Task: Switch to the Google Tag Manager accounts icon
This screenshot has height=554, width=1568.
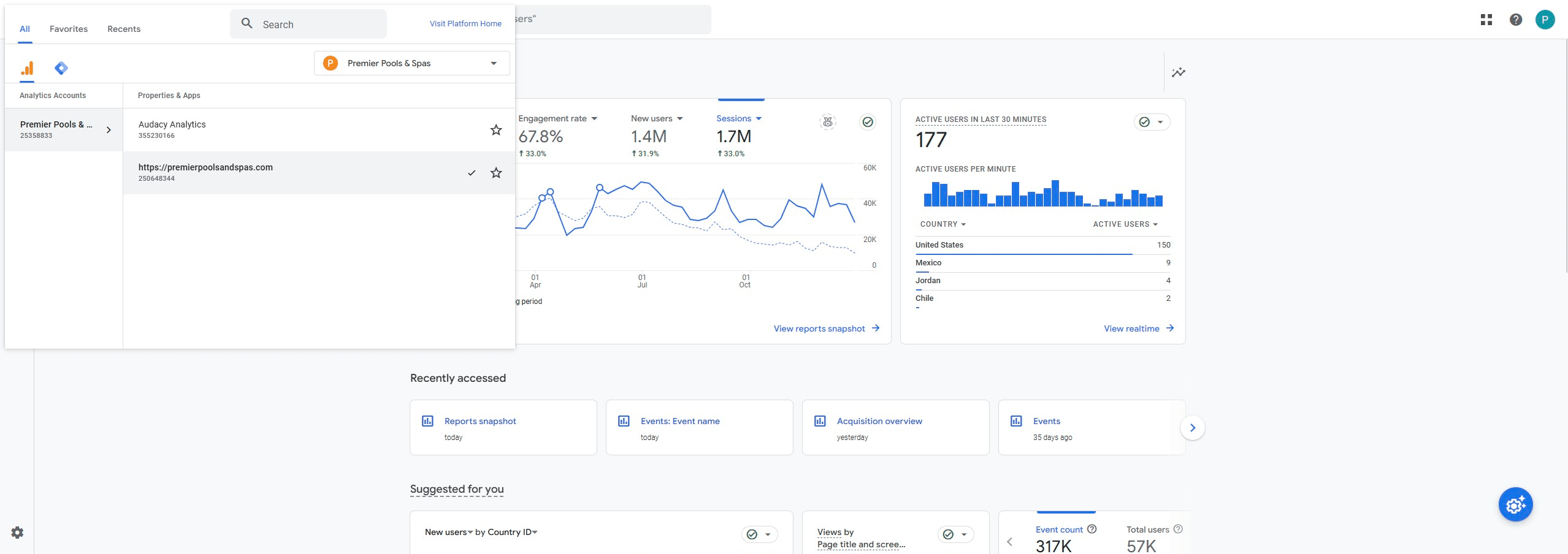Action: pyautogui.click(x=61, y=68)
